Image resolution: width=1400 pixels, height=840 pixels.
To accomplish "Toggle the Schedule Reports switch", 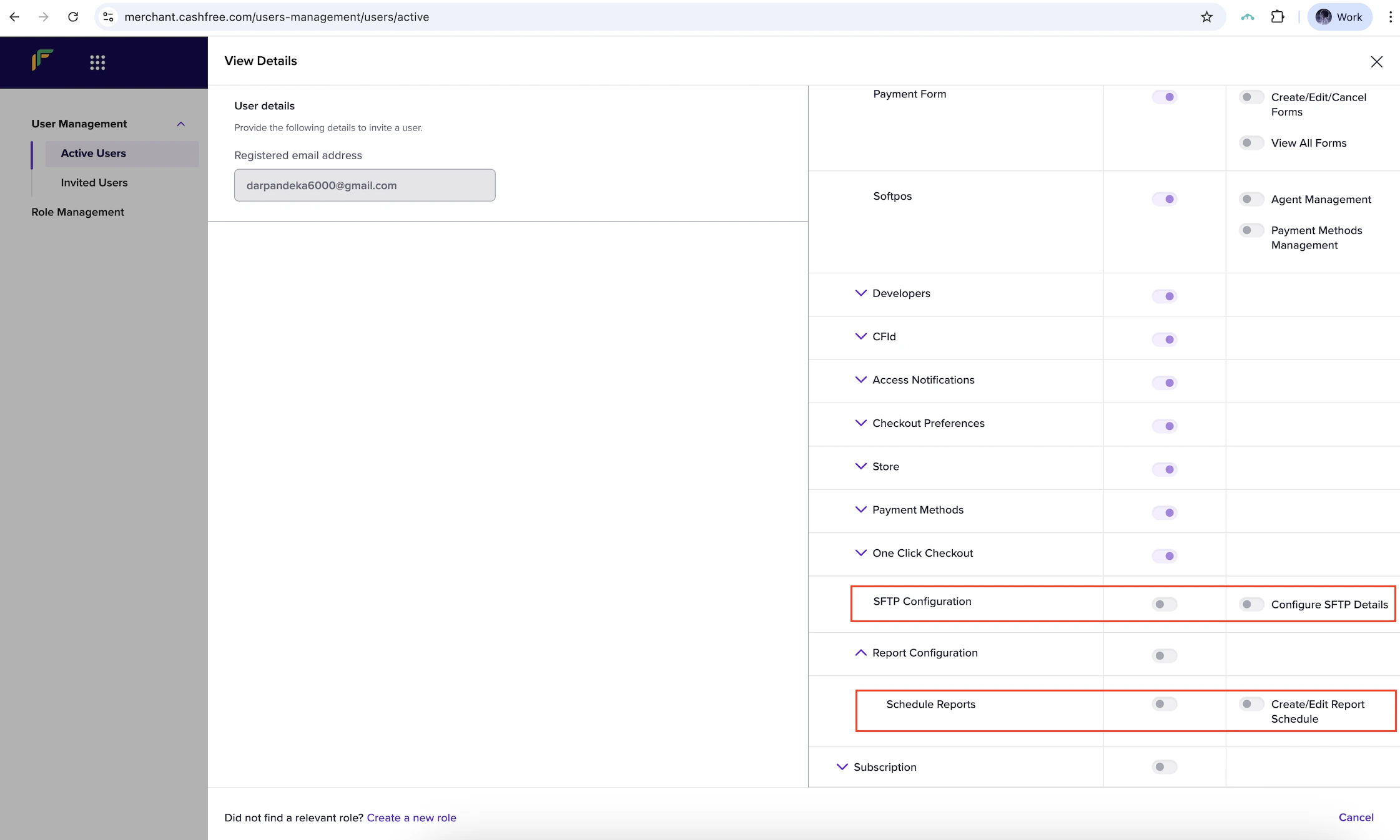I will [x=1164, y=704].
